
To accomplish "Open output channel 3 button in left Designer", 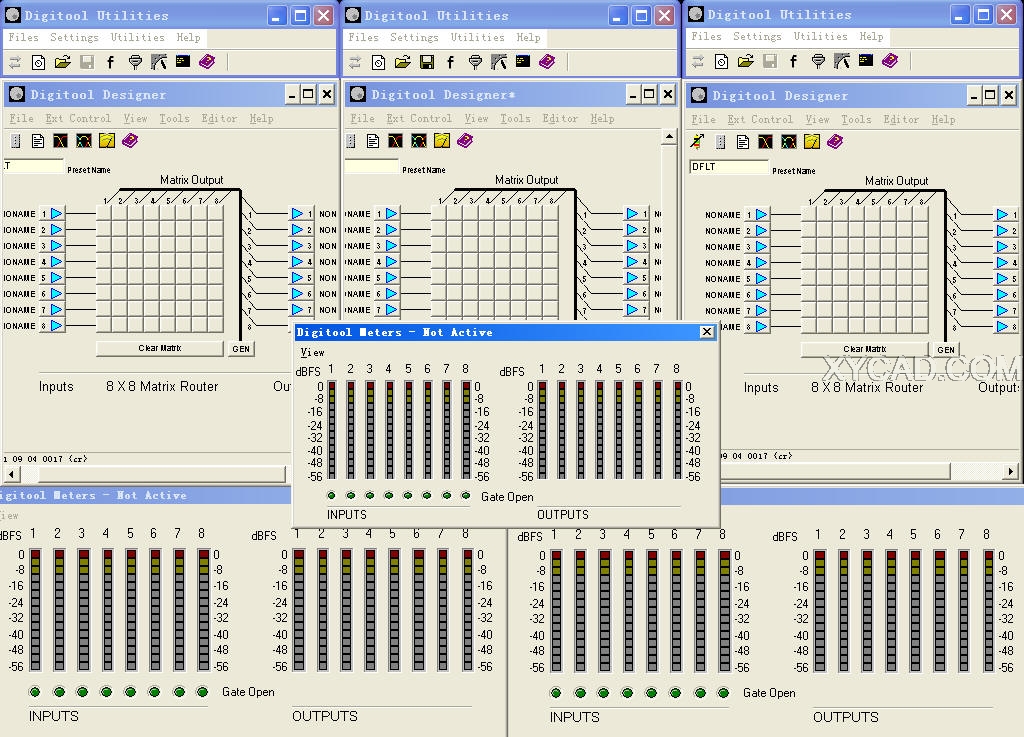I will coord(301,245).
